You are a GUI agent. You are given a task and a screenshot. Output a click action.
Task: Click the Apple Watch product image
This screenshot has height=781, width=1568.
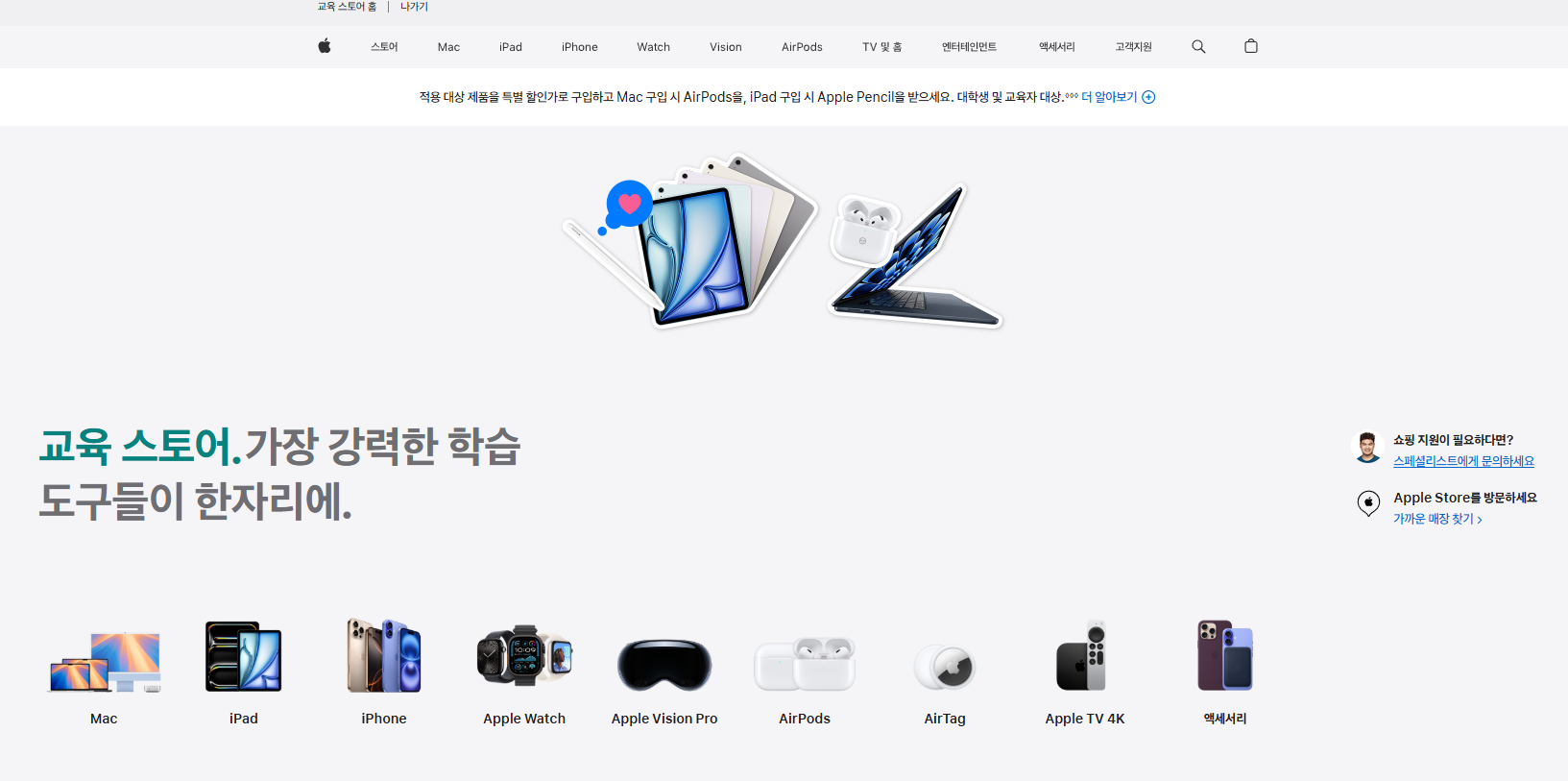click(x=524, y=656)
